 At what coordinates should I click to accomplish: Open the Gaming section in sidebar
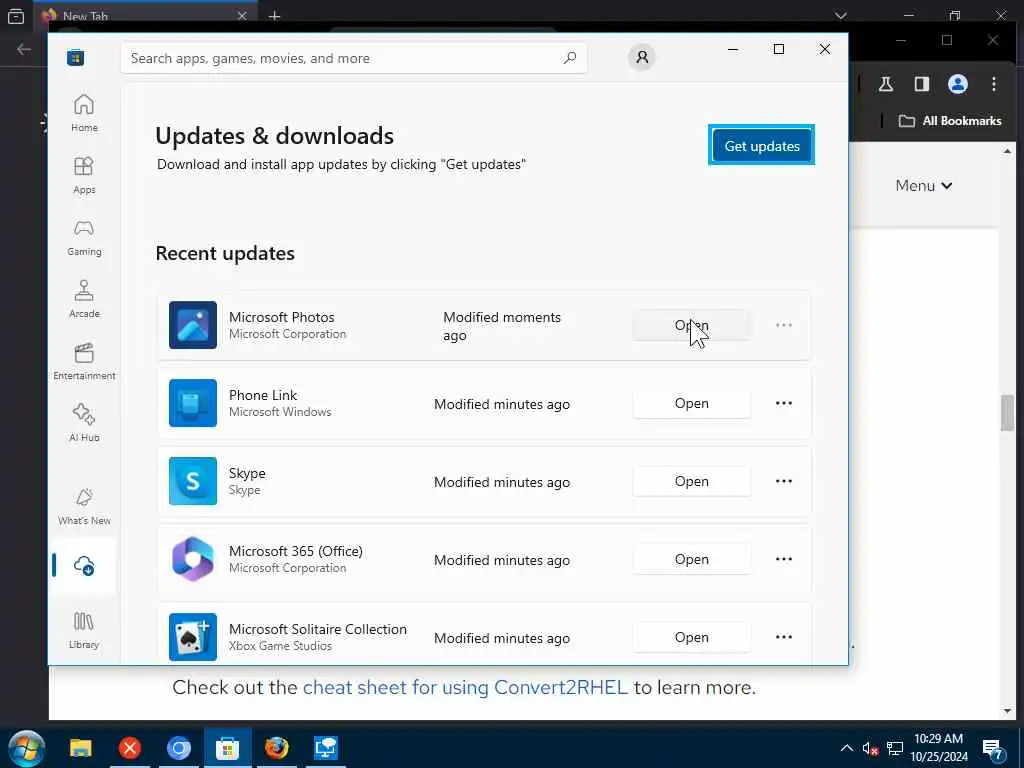pos(84,237)
